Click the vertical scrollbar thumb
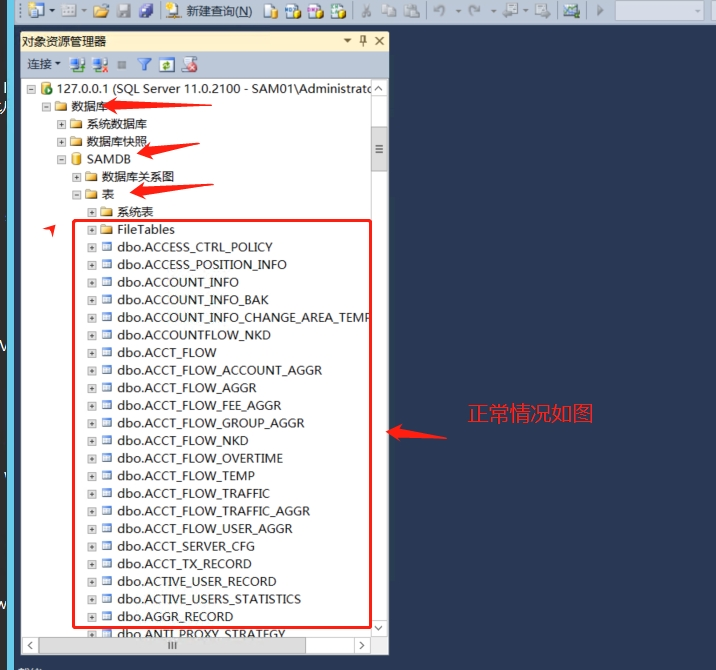716x670 pixels. point(379,149)
